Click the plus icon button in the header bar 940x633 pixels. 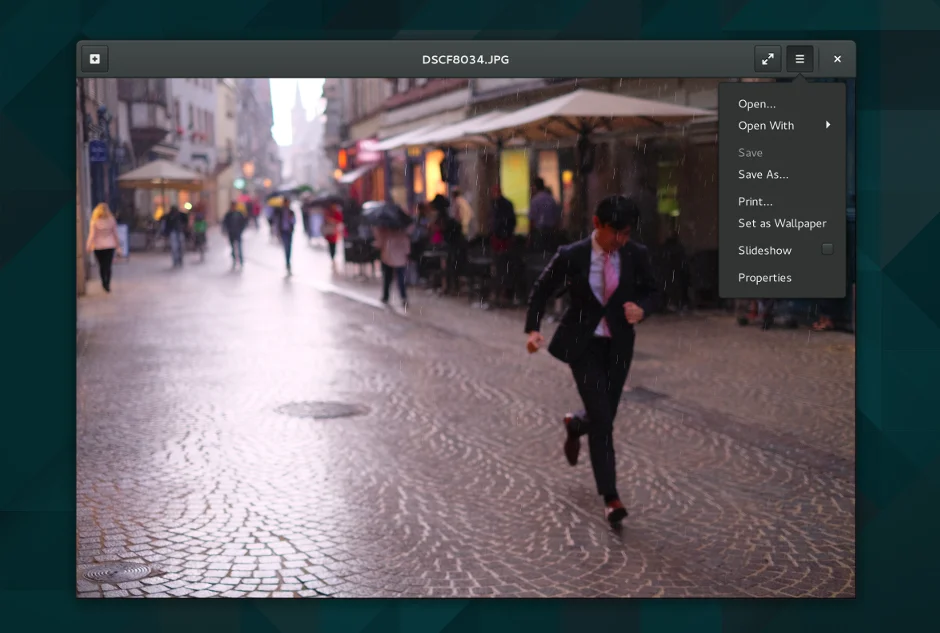point(94,59)
